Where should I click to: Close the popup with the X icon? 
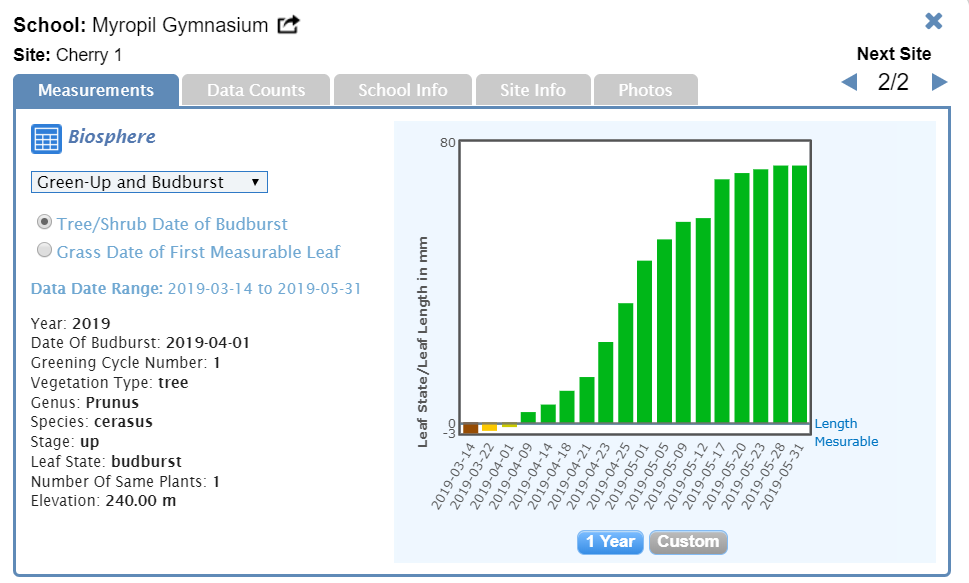[x=934, y=21]
